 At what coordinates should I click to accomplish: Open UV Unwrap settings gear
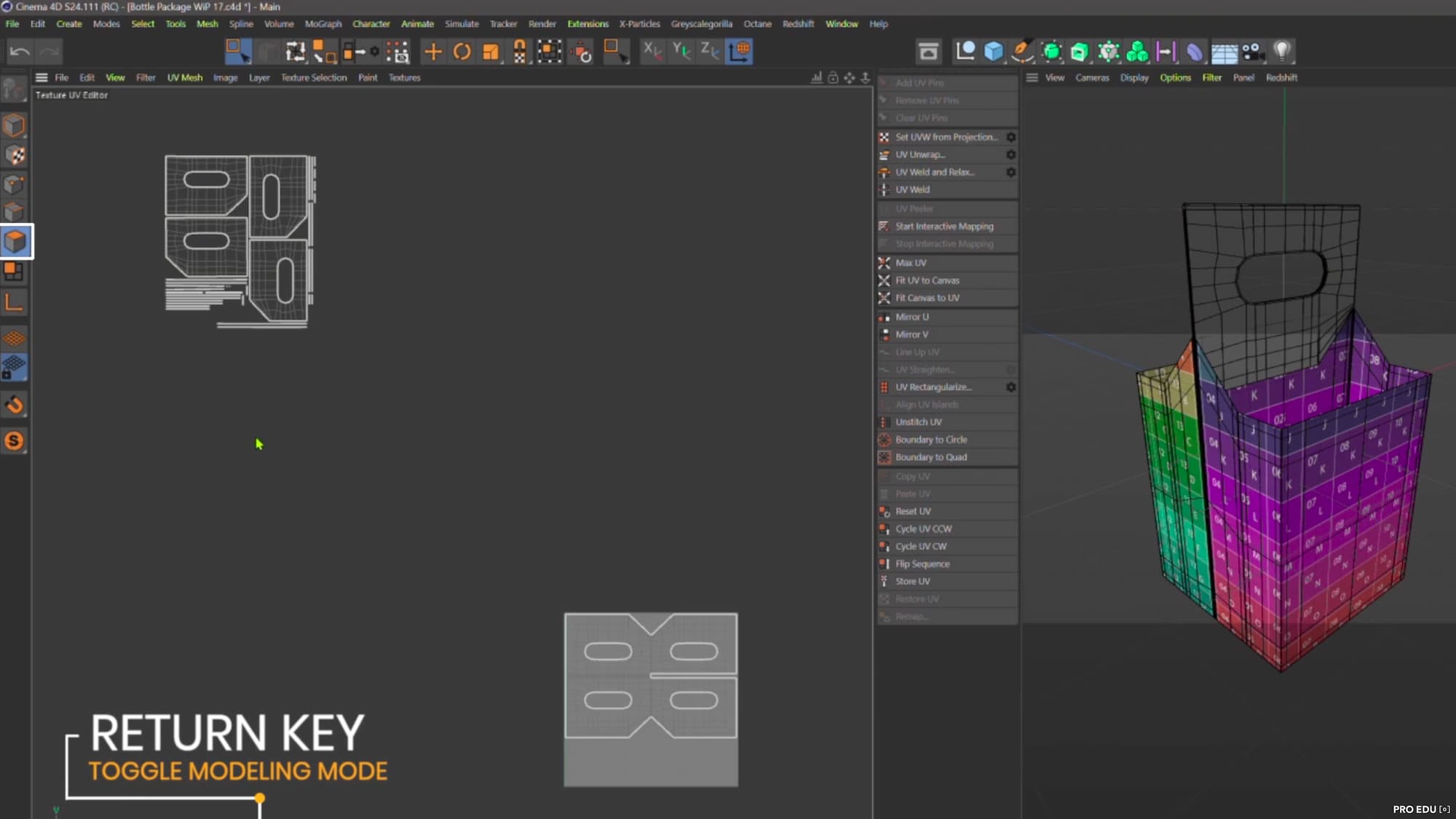pyautogui.click(x=1010, y=154)
